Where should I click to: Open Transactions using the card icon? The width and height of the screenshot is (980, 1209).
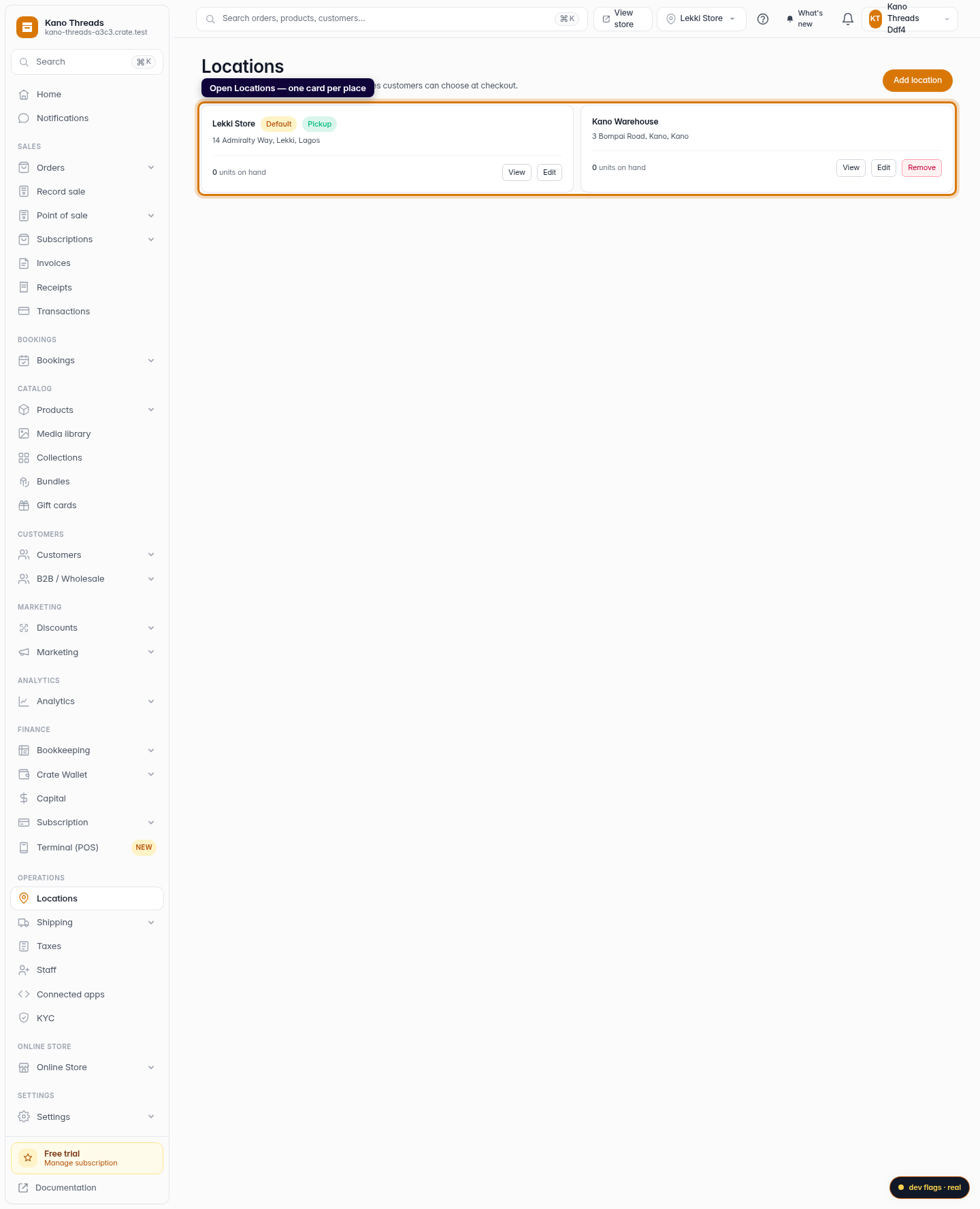24,312
